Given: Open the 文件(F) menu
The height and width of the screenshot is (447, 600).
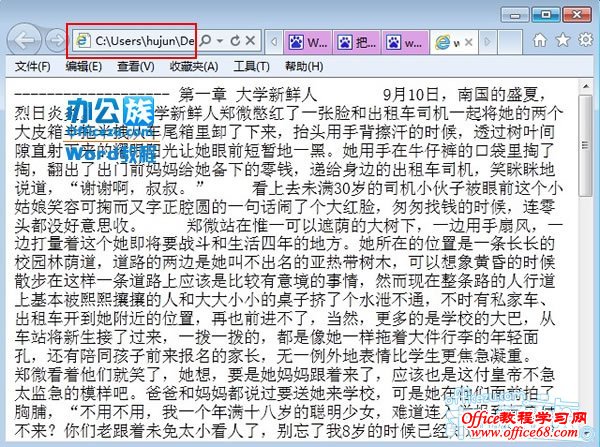Looking at the screenshot, I should point(33,67).
